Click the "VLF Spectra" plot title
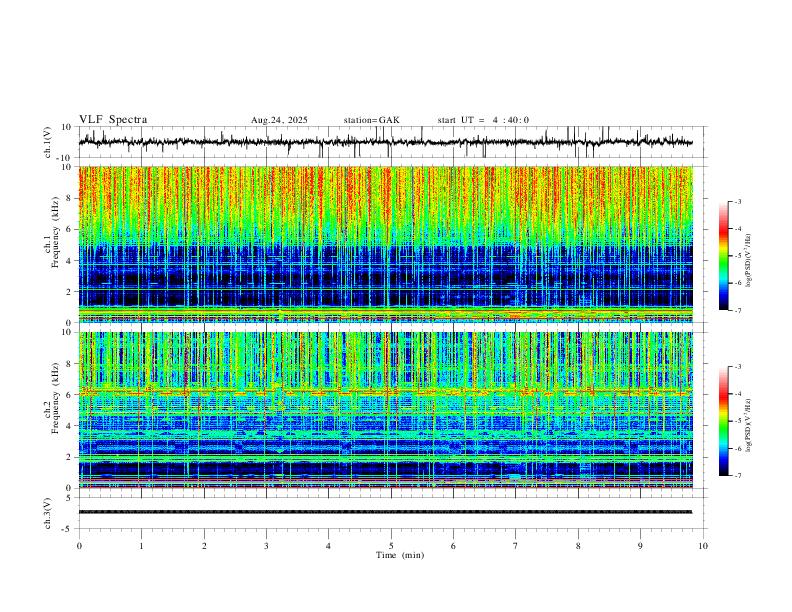This screenshot has height=612, width=792. (x=113, y=120)
